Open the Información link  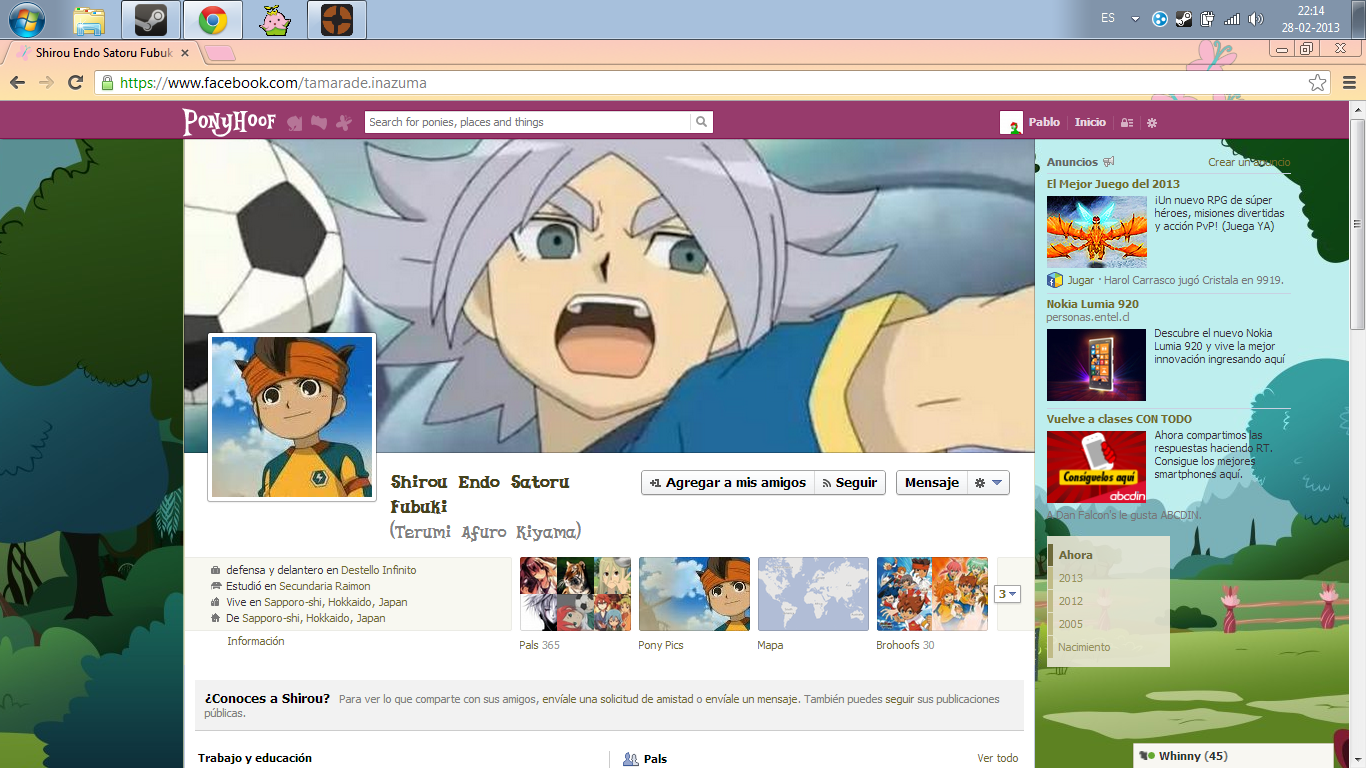tap(256, 641)
